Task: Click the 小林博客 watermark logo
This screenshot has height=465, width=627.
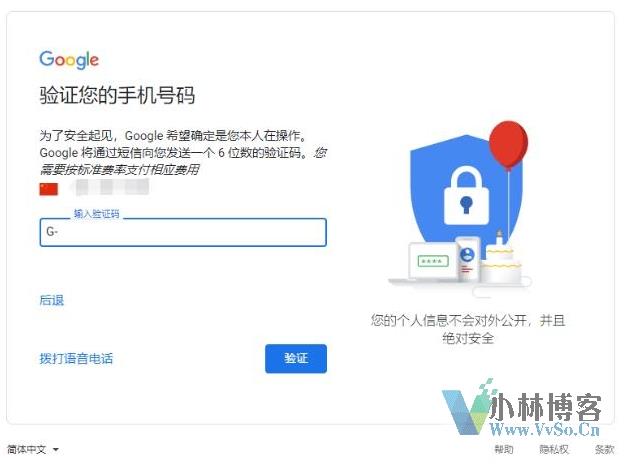Action: pos(522,408)
